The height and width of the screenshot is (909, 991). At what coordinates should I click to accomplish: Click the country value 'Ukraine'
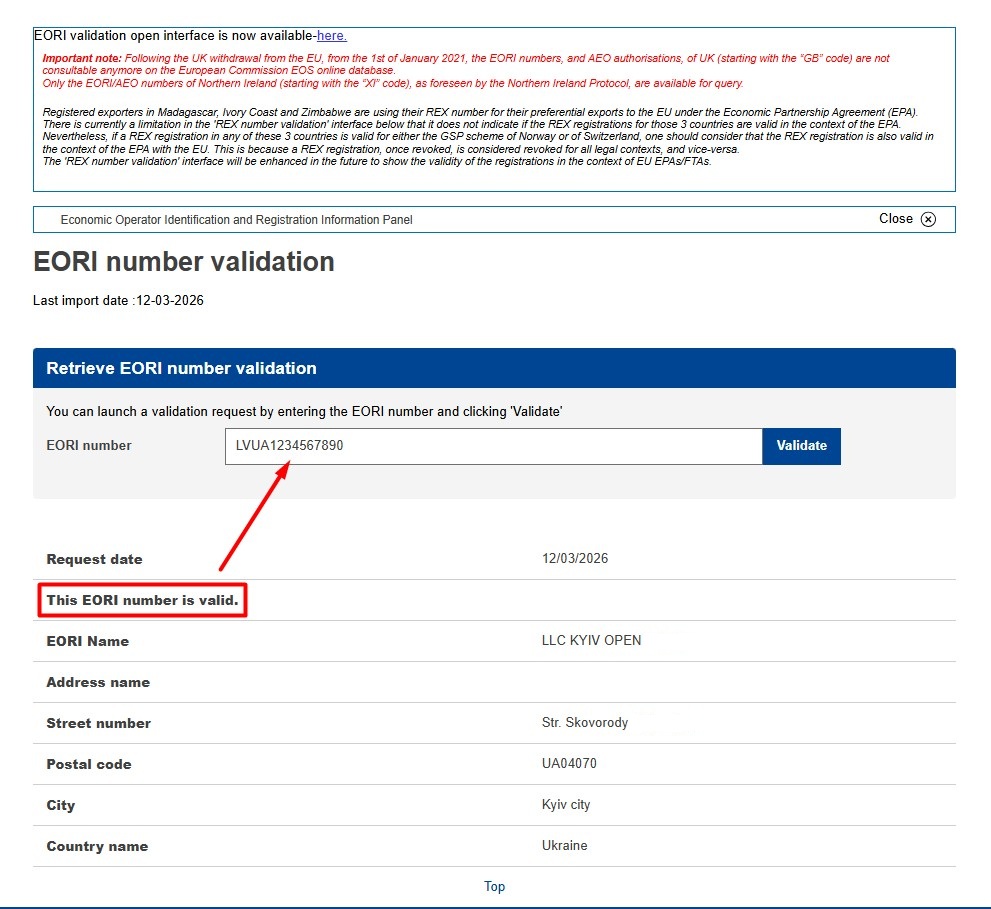pos(564,846)
